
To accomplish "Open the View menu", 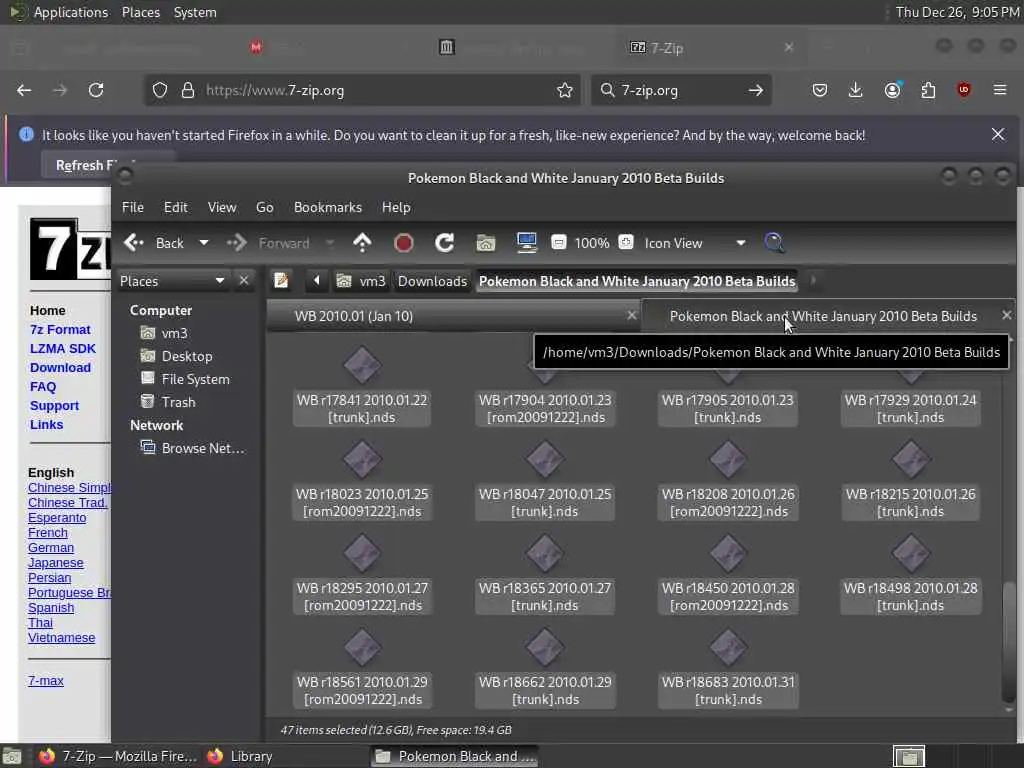I will 222,207.
